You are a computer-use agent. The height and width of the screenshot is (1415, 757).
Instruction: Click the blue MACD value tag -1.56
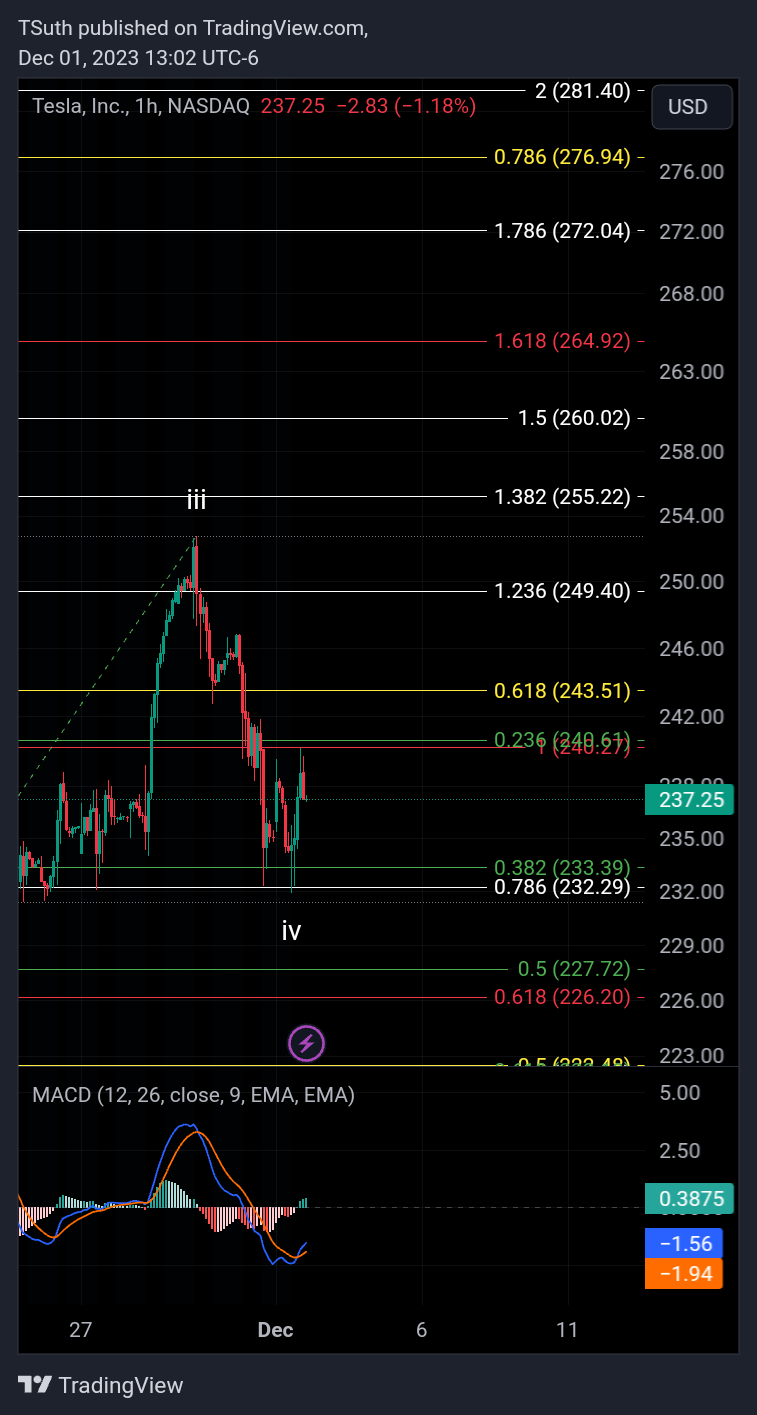[x=684, y=1243]
